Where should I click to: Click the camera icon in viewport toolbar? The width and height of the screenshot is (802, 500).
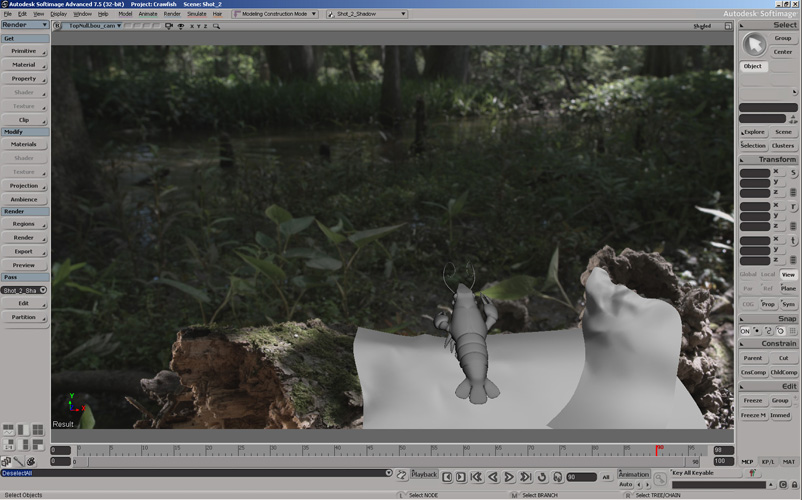[x=169, y=26]
